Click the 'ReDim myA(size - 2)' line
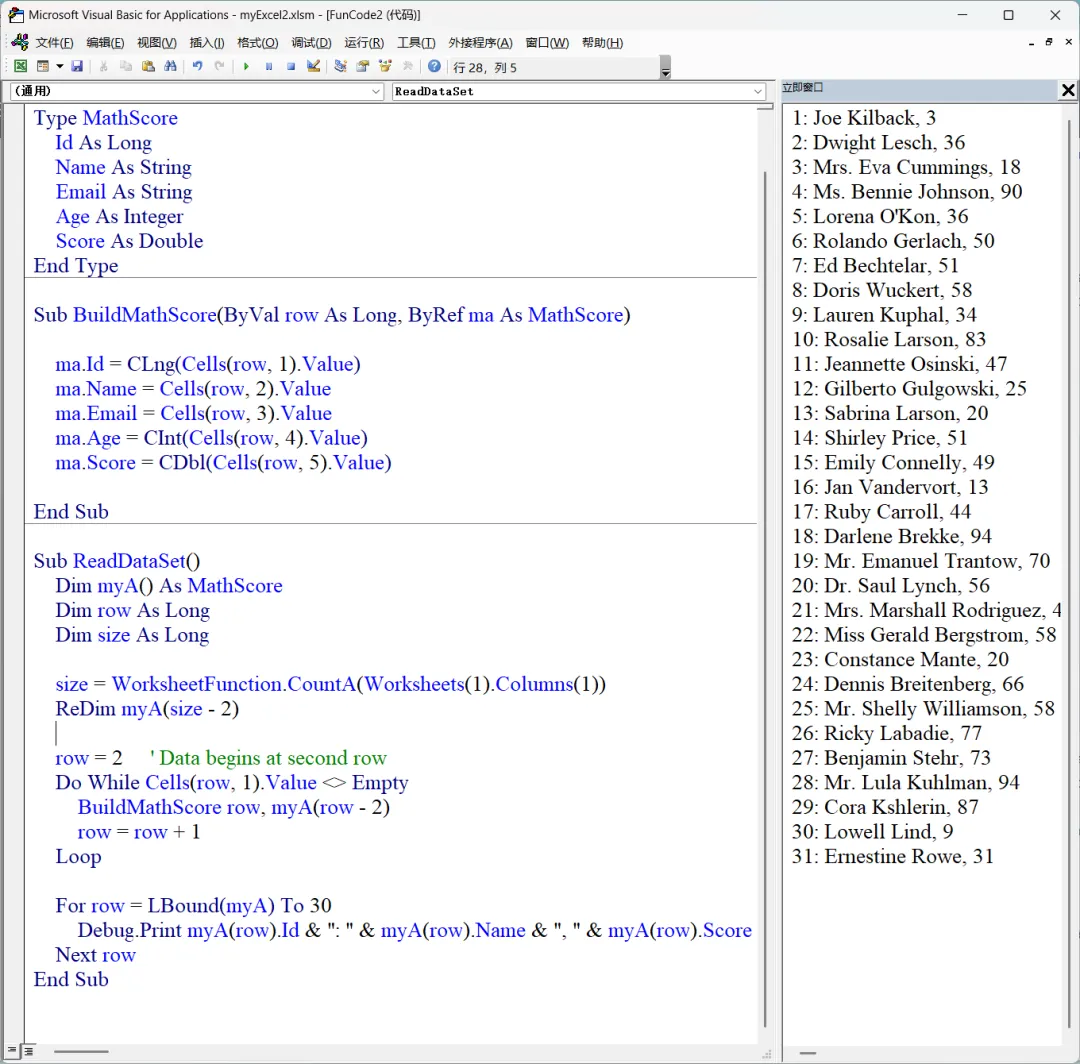This screenshot has width=1080, height=1064. click(x=147, y=709)
